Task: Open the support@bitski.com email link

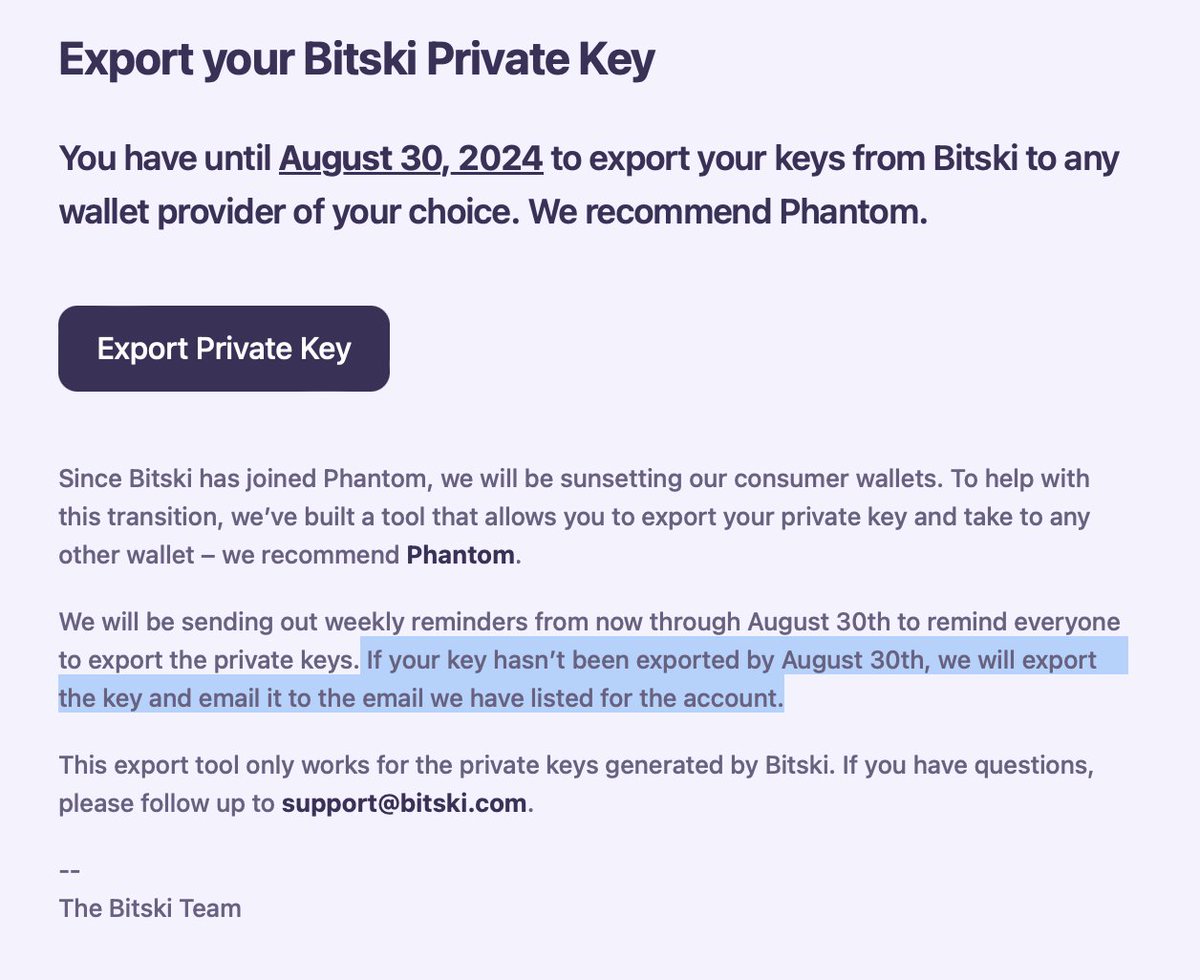Action: tap(403, 803)
